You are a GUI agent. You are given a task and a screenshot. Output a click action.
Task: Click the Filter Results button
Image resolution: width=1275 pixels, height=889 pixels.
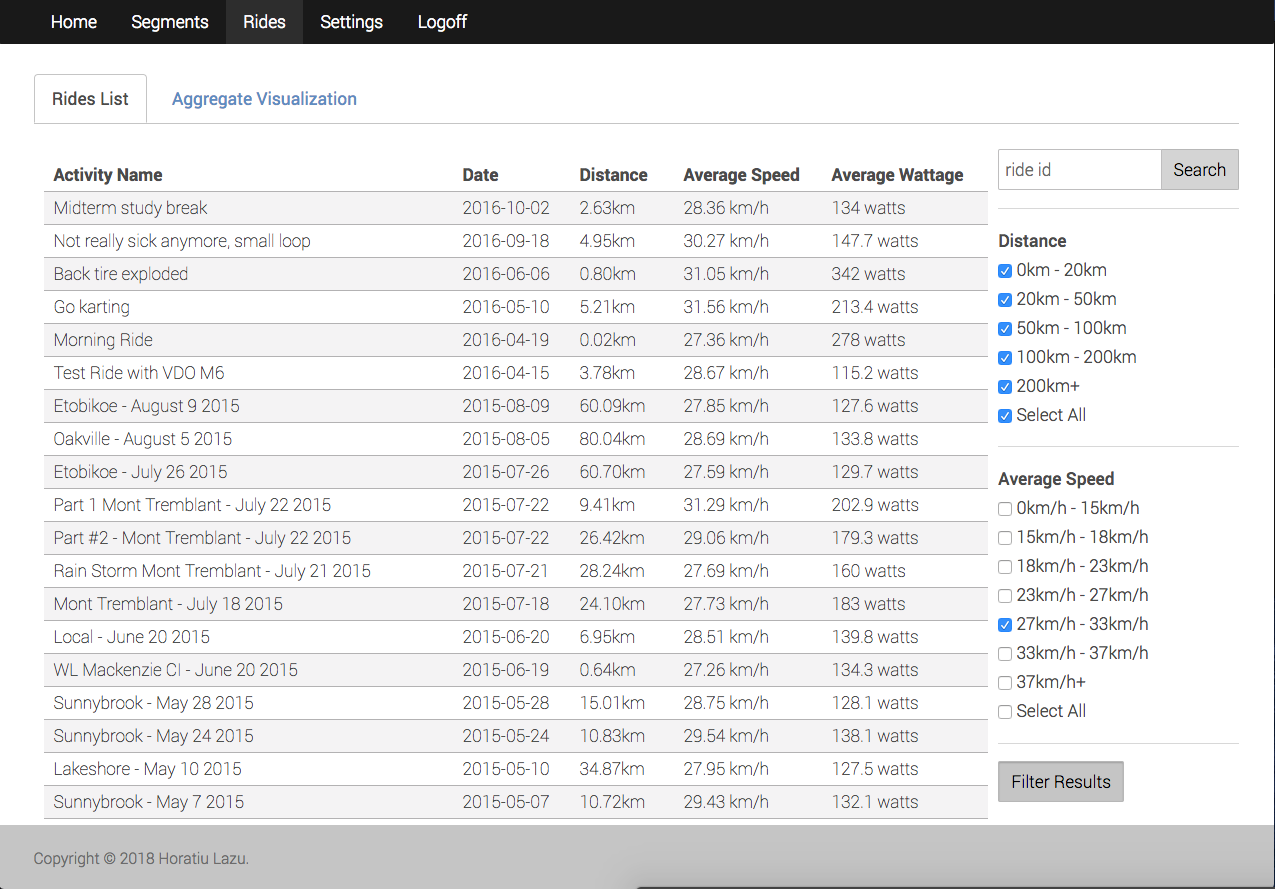pyautogui.click(x=1061, y=782)
